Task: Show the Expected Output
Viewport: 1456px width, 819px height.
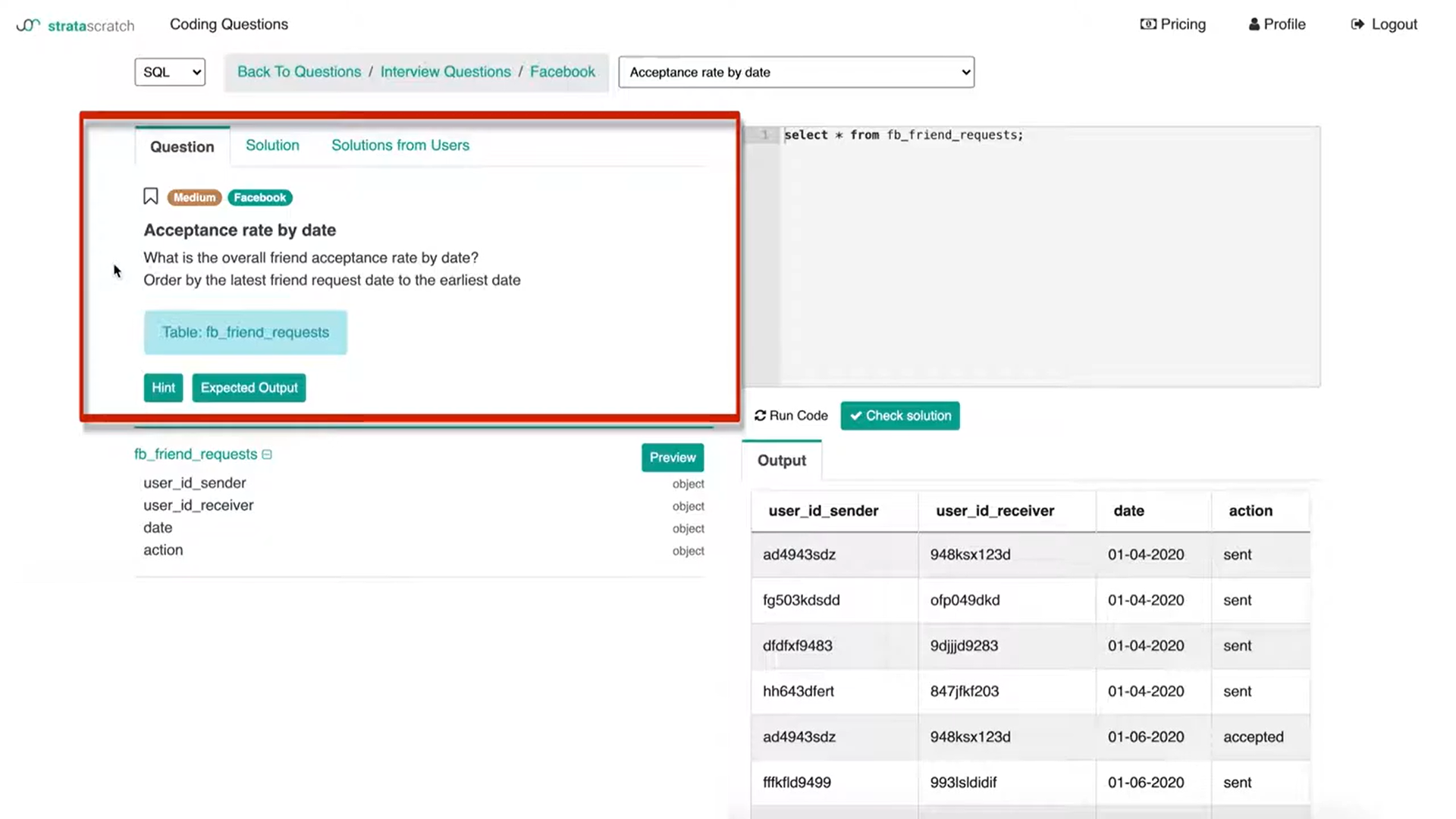Action: (249, 388)
